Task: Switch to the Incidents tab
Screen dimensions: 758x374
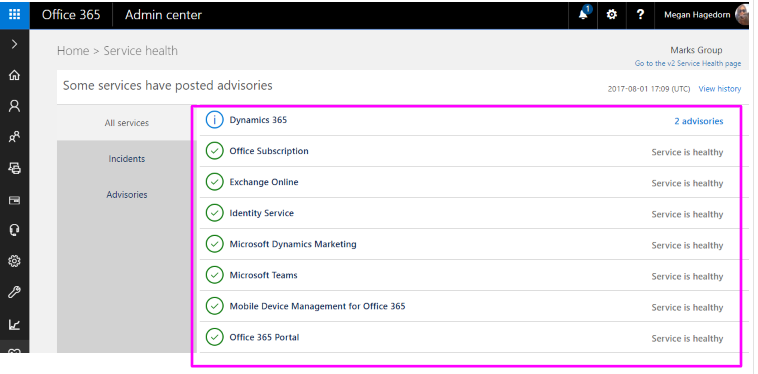Action: coord(127,158)
